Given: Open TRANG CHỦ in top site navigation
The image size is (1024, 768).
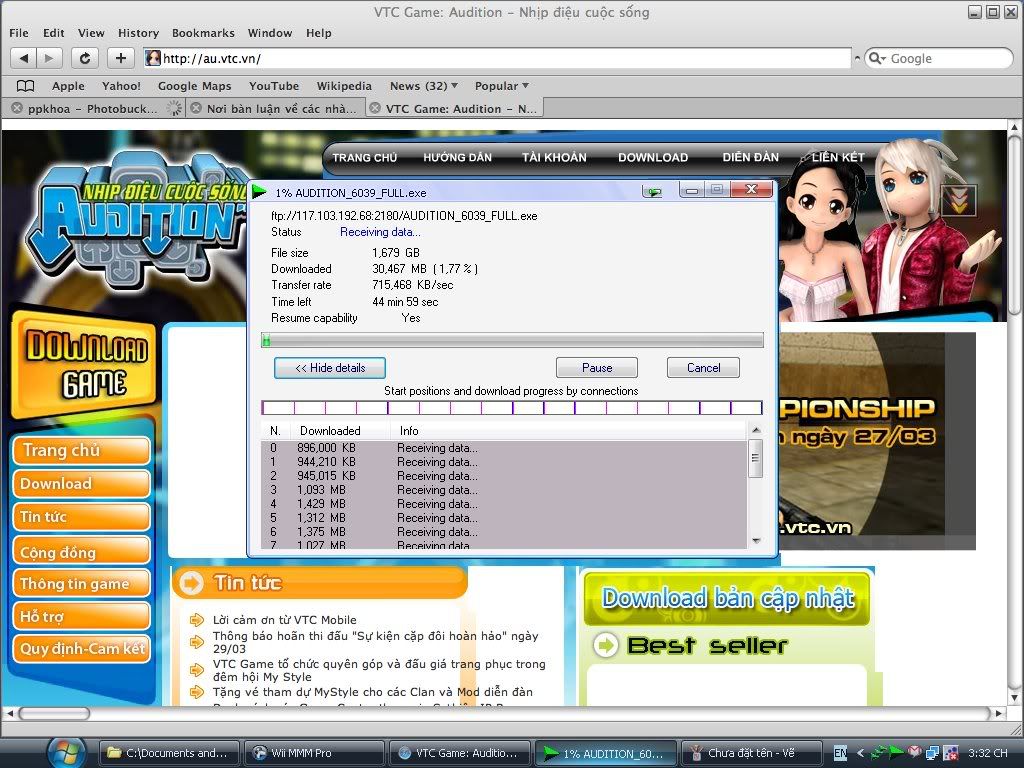Looking at the screenshot, I should coord(364,157).
